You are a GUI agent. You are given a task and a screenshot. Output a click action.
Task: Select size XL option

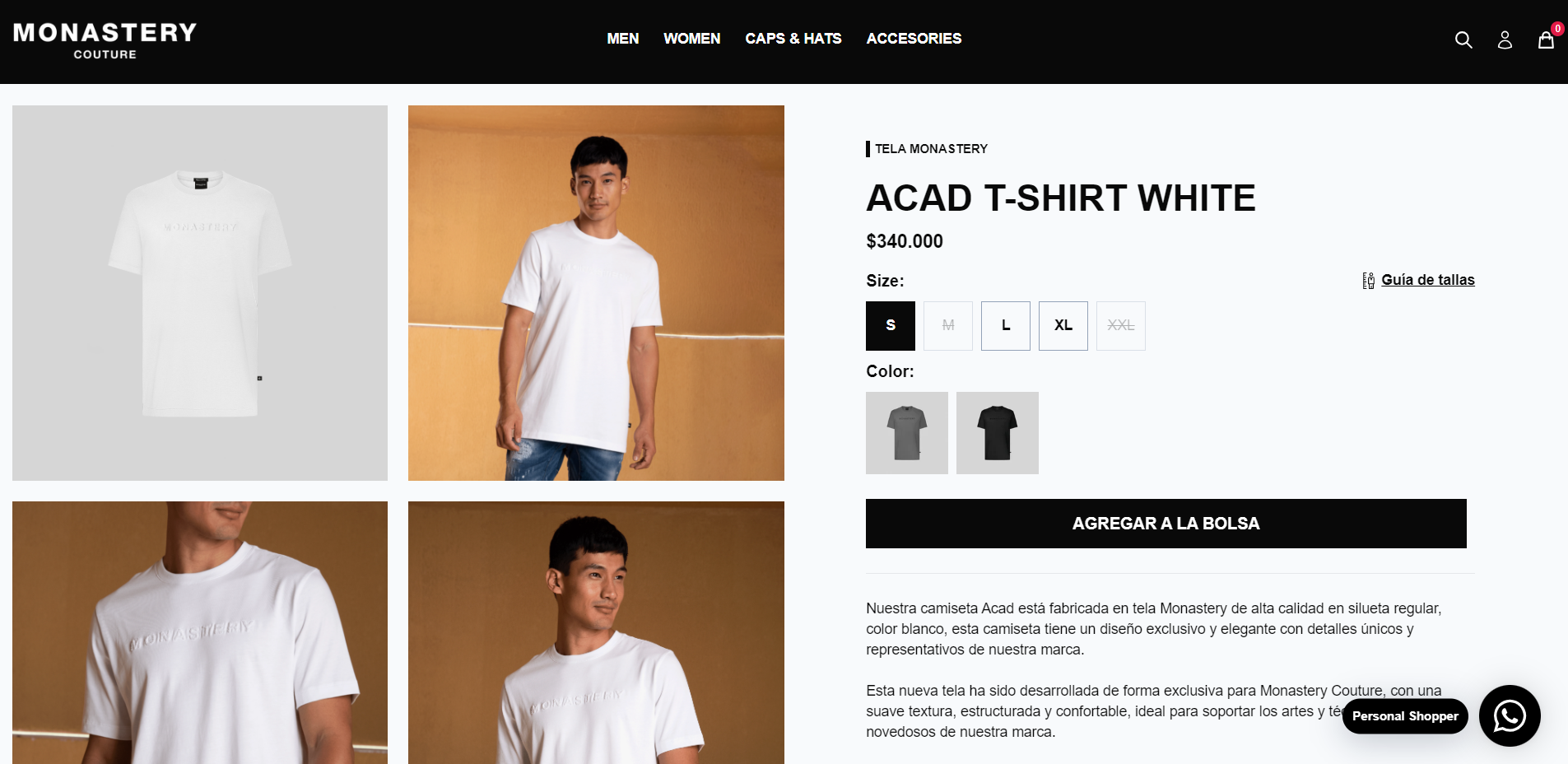[x=1063, y=326]
